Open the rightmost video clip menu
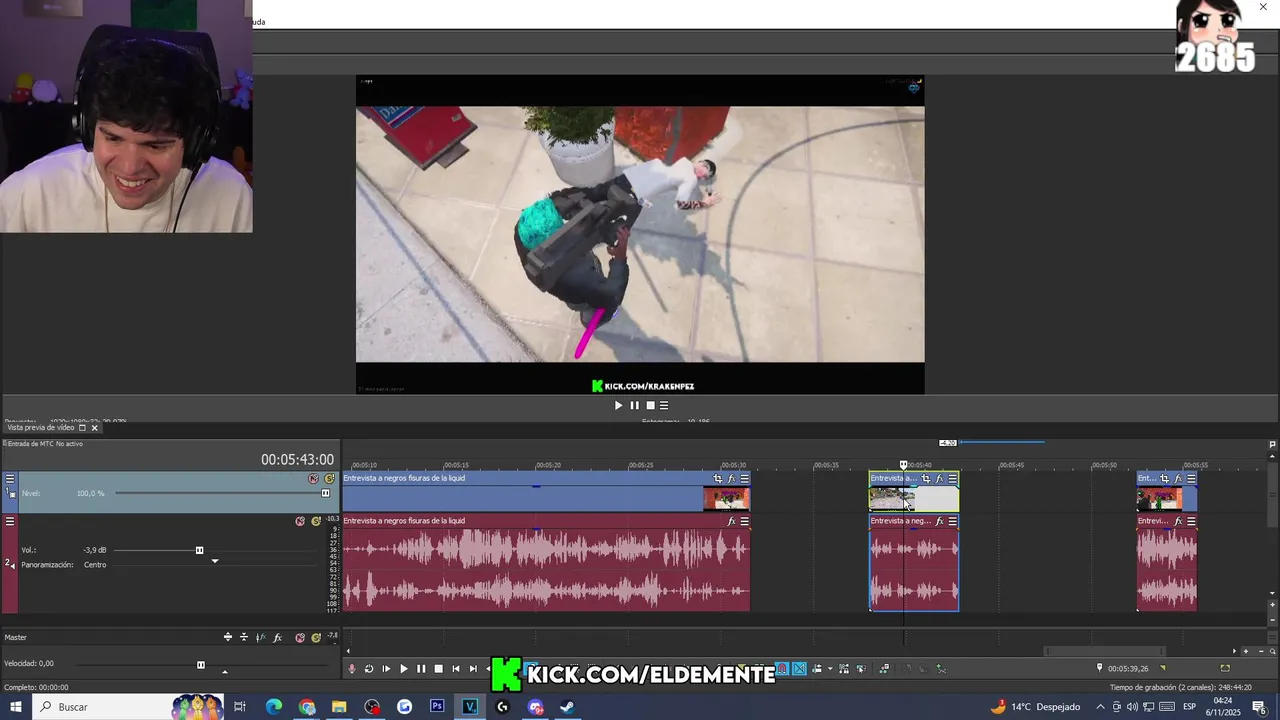Image resolution: width=1280 pixels, height=720 pixels. (1191, 479)
